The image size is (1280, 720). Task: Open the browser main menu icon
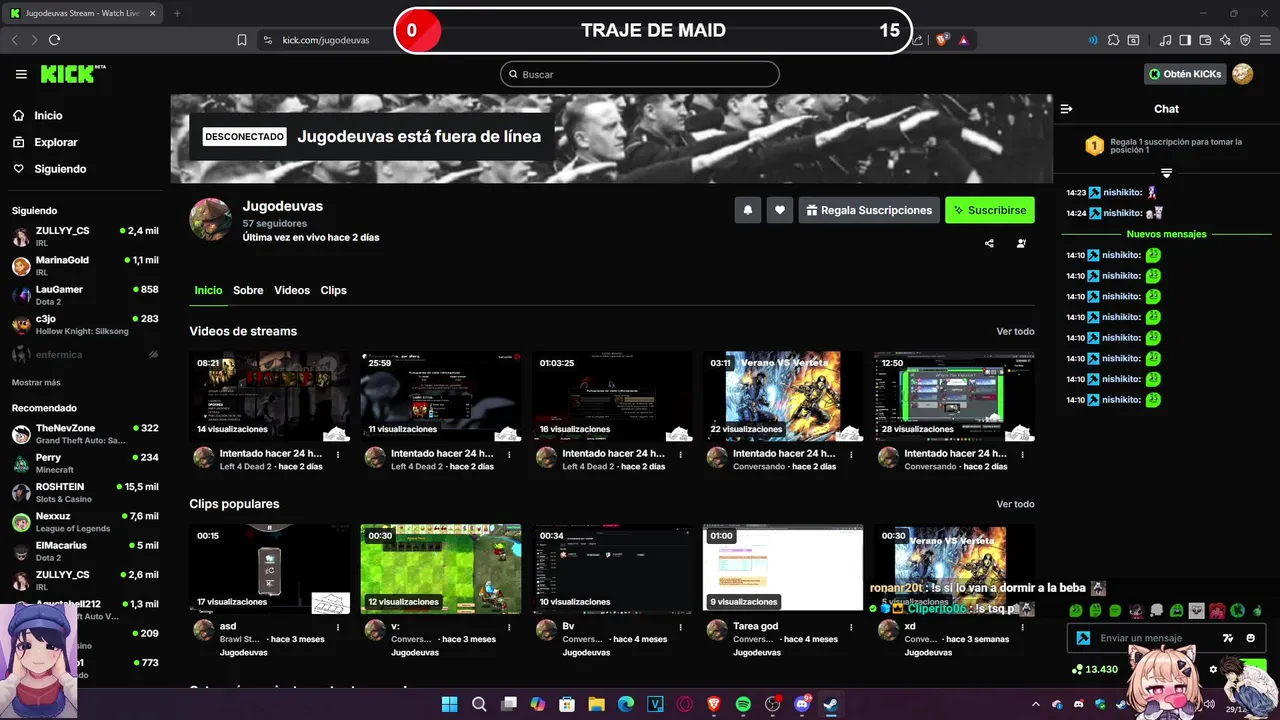coord(1265,40)
